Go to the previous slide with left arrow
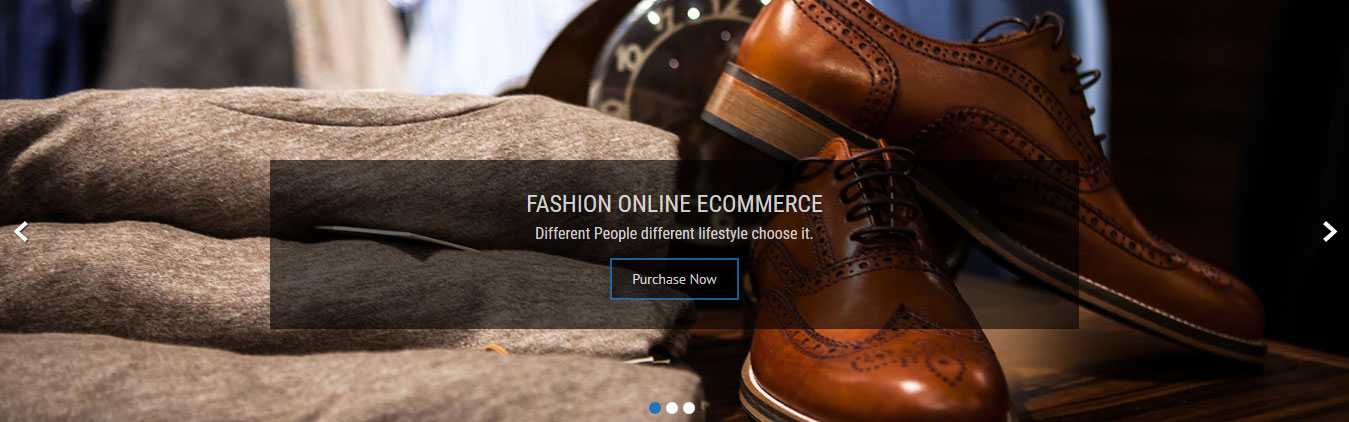This screenshot has width=1349, height=422. (x=20, y=232)
